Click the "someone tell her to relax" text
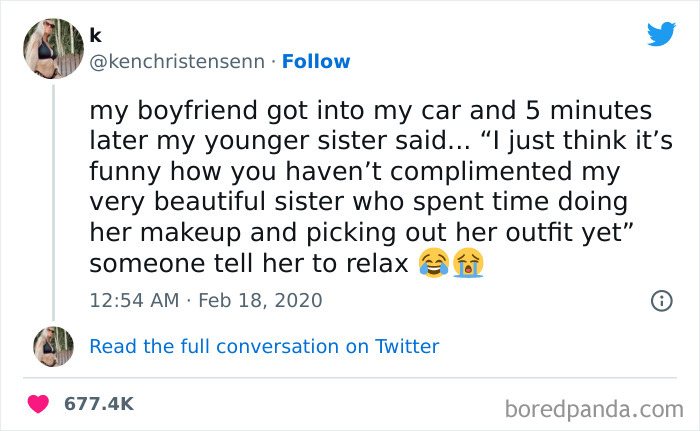This screenshot has width=700, height=431. coord(248,264)
